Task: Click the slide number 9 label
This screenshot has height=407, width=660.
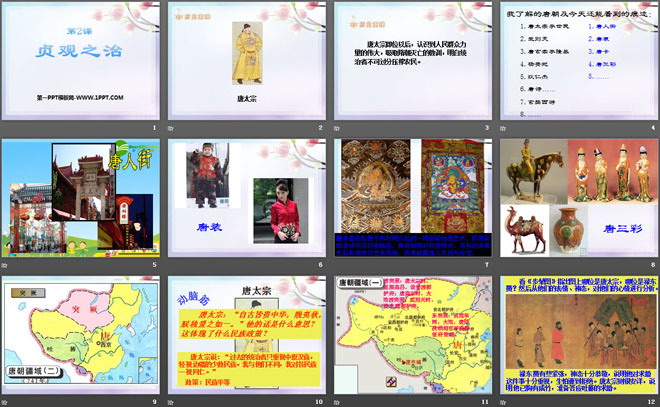Action: coord(154,402)
